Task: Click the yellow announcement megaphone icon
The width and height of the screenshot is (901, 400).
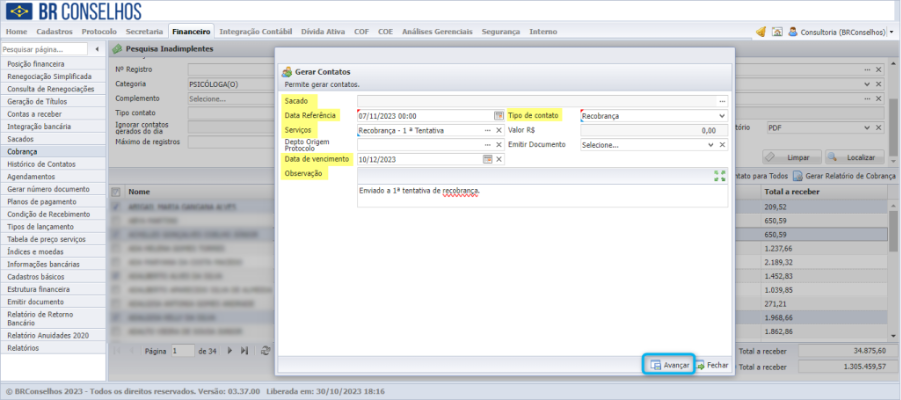Action: (760, 32)
